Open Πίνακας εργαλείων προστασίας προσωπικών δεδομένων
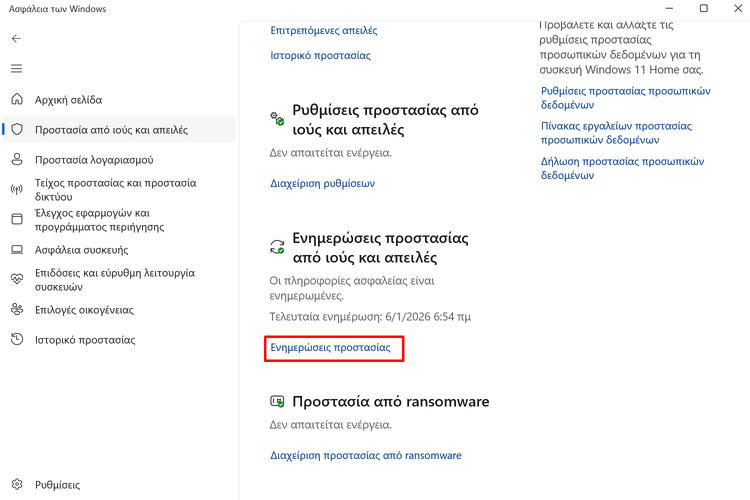This screenshot has width=750, height=500. [x=616, y=133]
